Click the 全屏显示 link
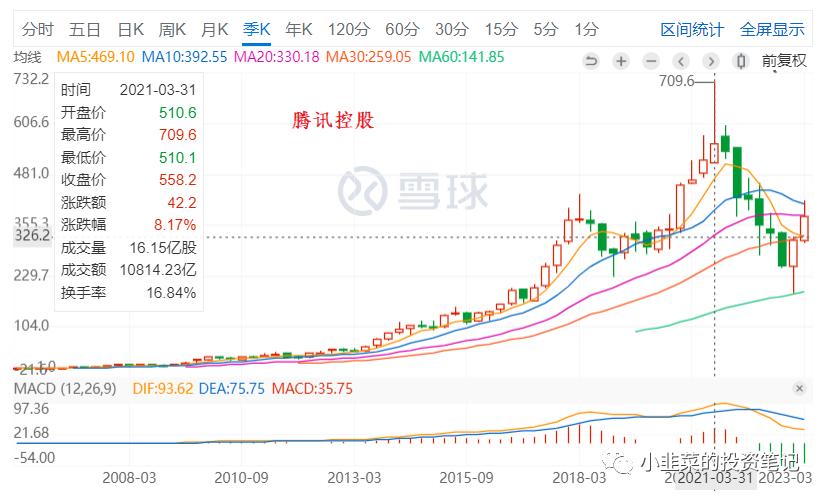This screenshot has width=826, height=498. pyautogui.click(x=772, y=30)
